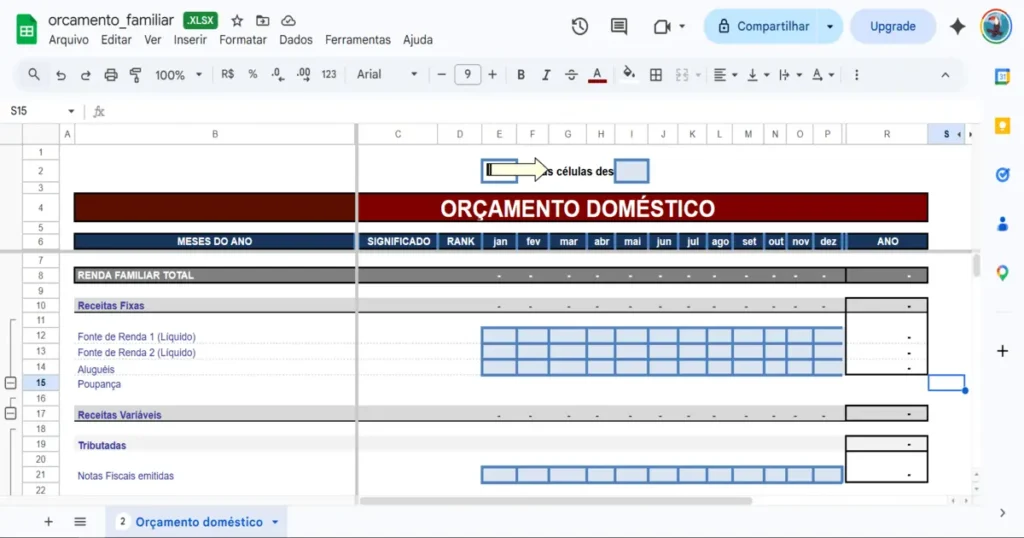Open more number formats 123

(x=328, y=74)
